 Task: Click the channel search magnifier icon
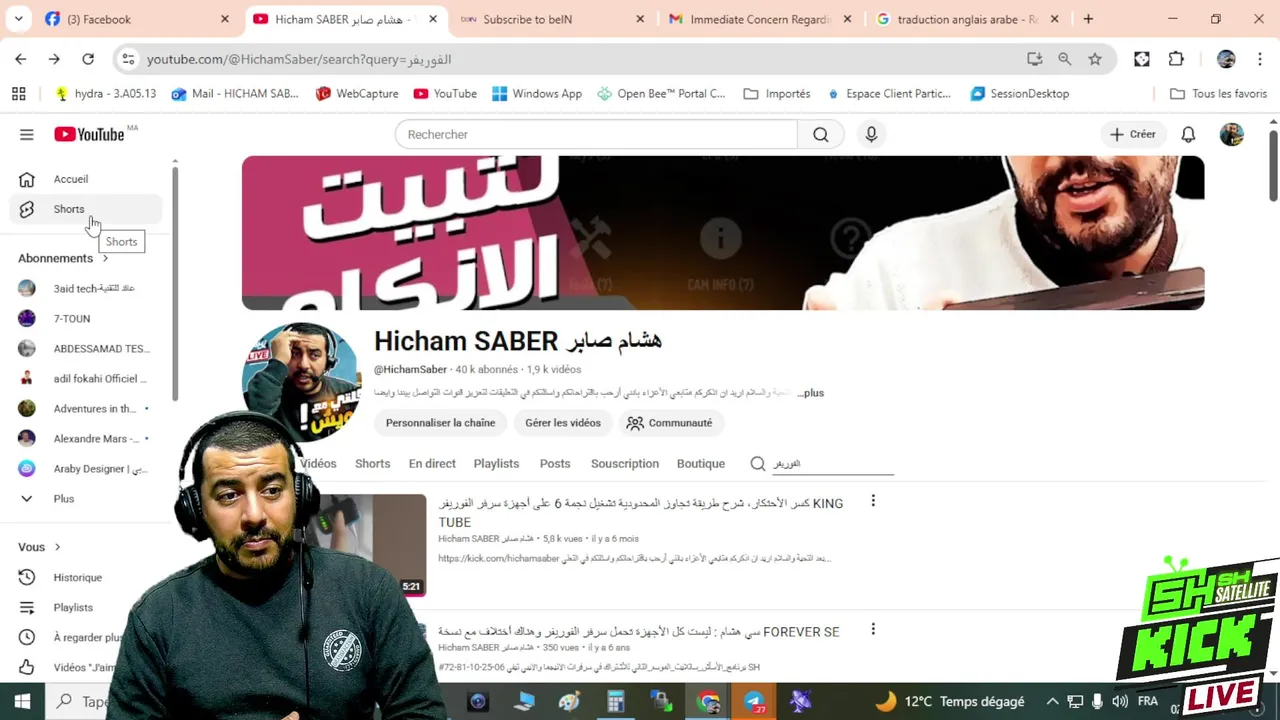pos(758,463)
